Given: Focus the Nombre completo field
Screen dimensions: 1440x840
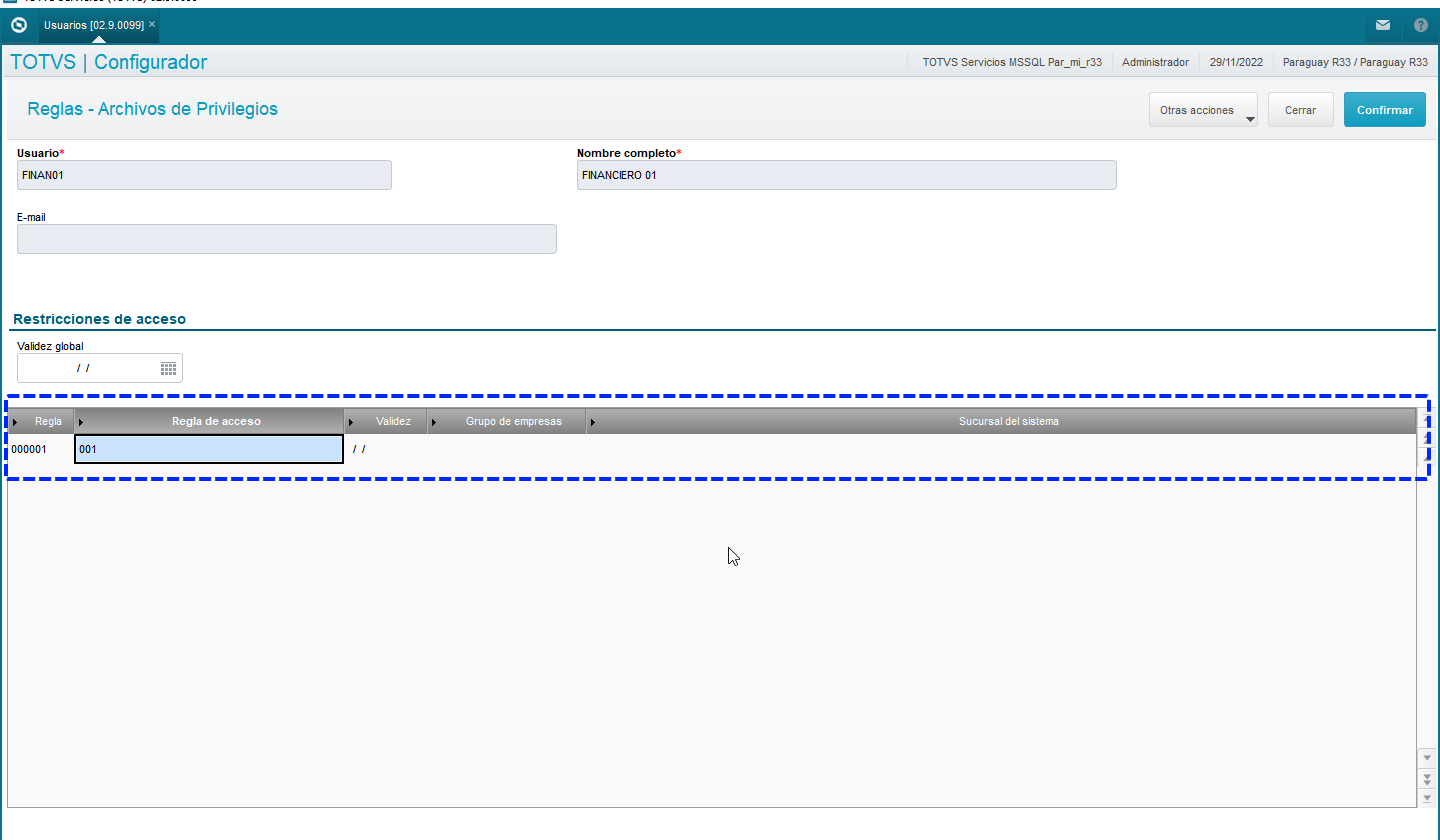Looking at the screenshot, I should click(846, 175).
